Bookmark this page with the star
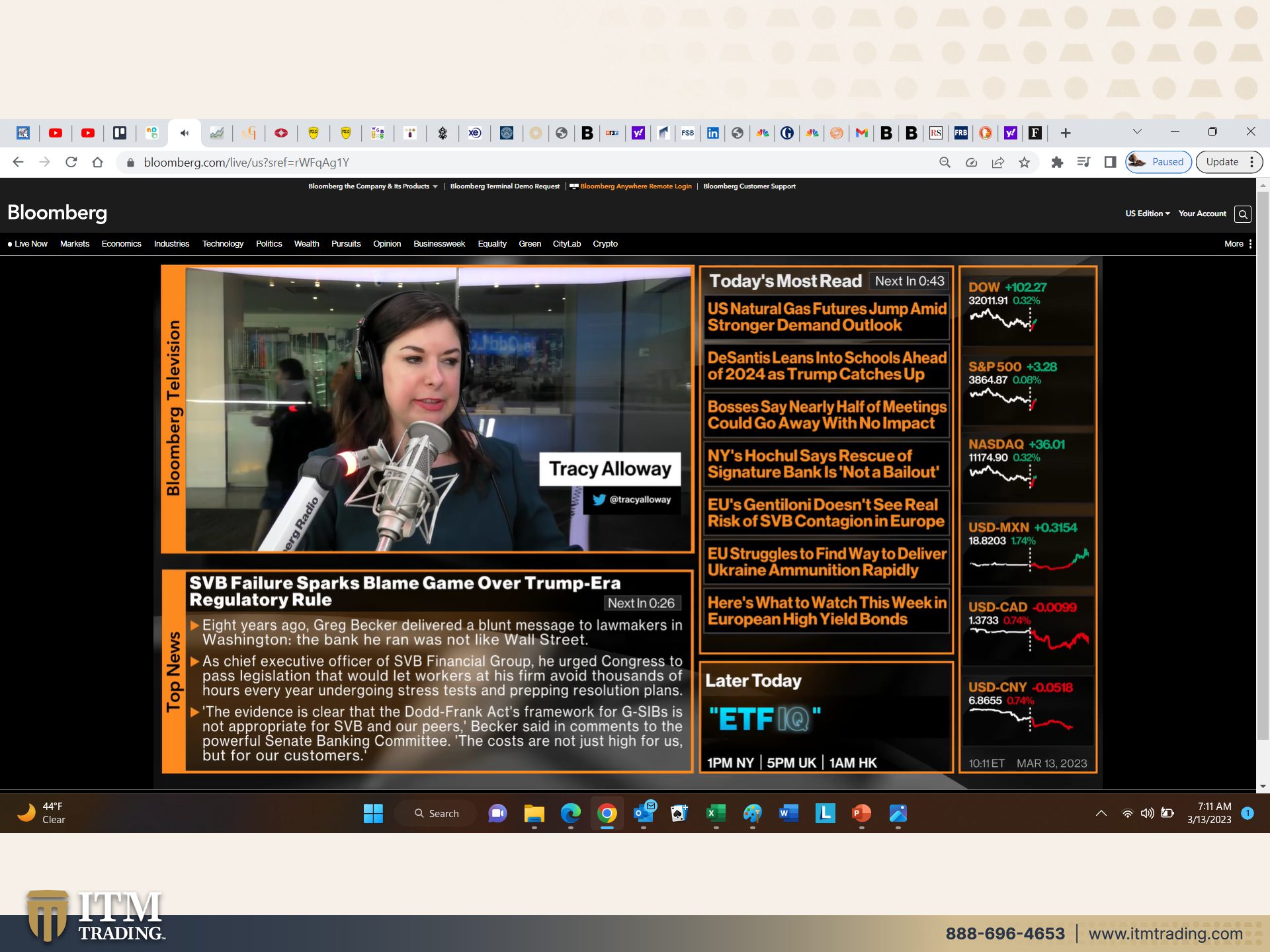The width and height of the screenshot is (1270, 952). 1024,162
